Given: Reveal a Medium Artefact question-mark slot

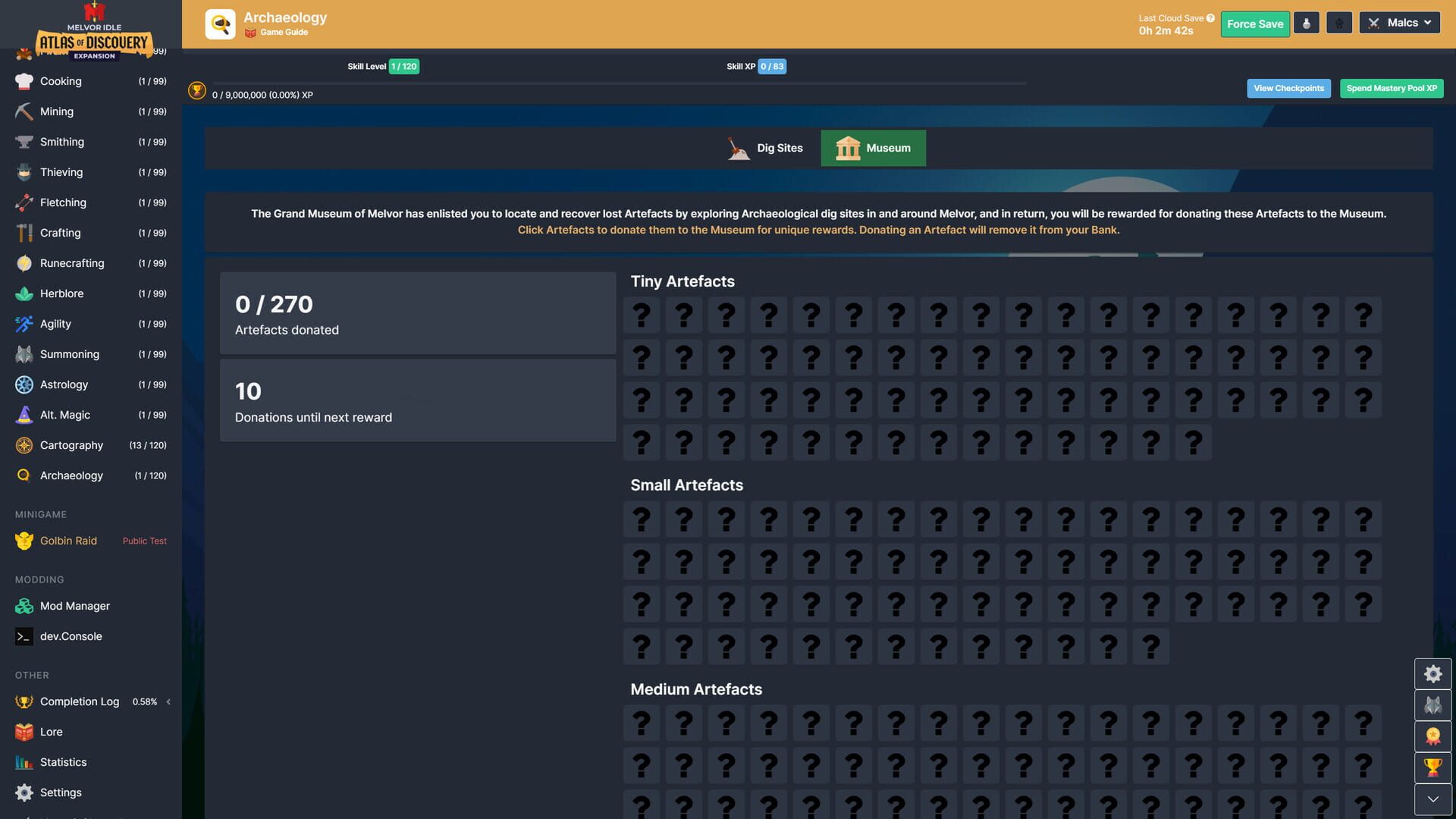Looking at the screenshot, I should coord(642,723).
